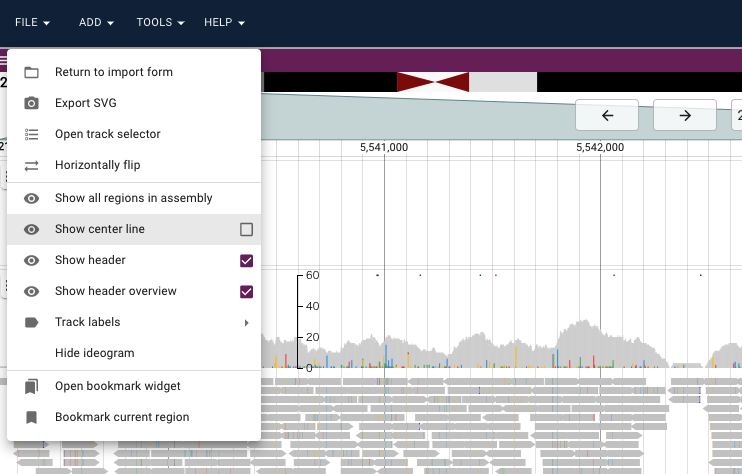Open the FILE menu
Screen dimensions: 742x474
(x=32, y=23)
